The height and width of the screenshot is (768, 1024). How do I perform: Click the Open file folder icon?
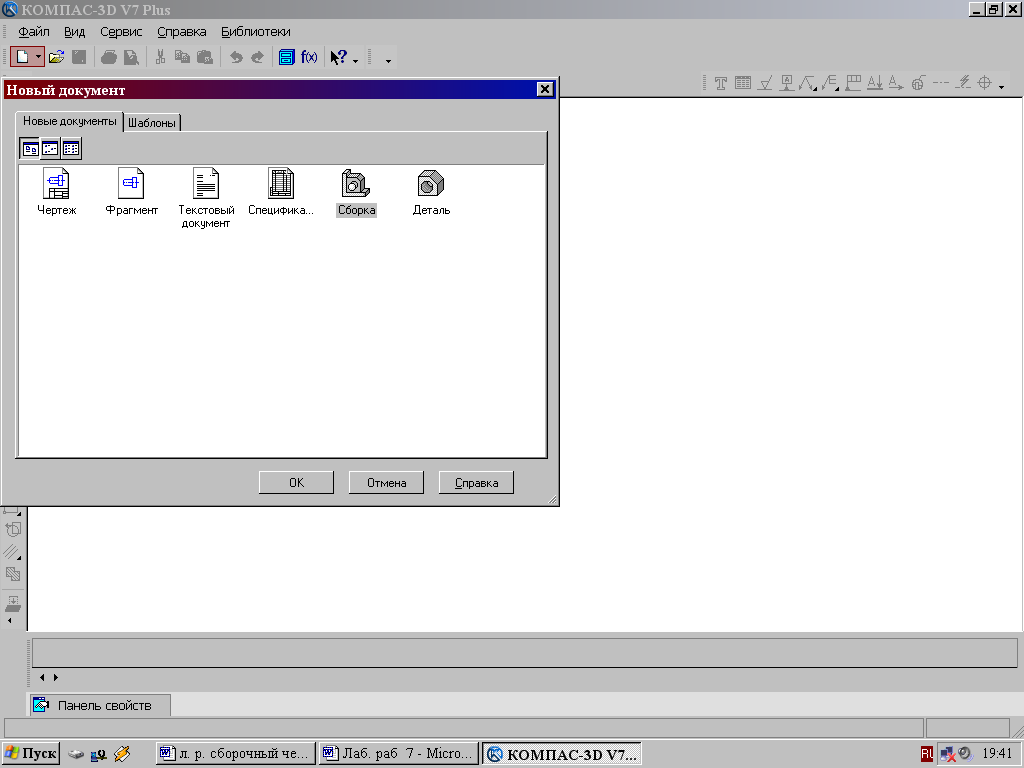pos(57,57)
